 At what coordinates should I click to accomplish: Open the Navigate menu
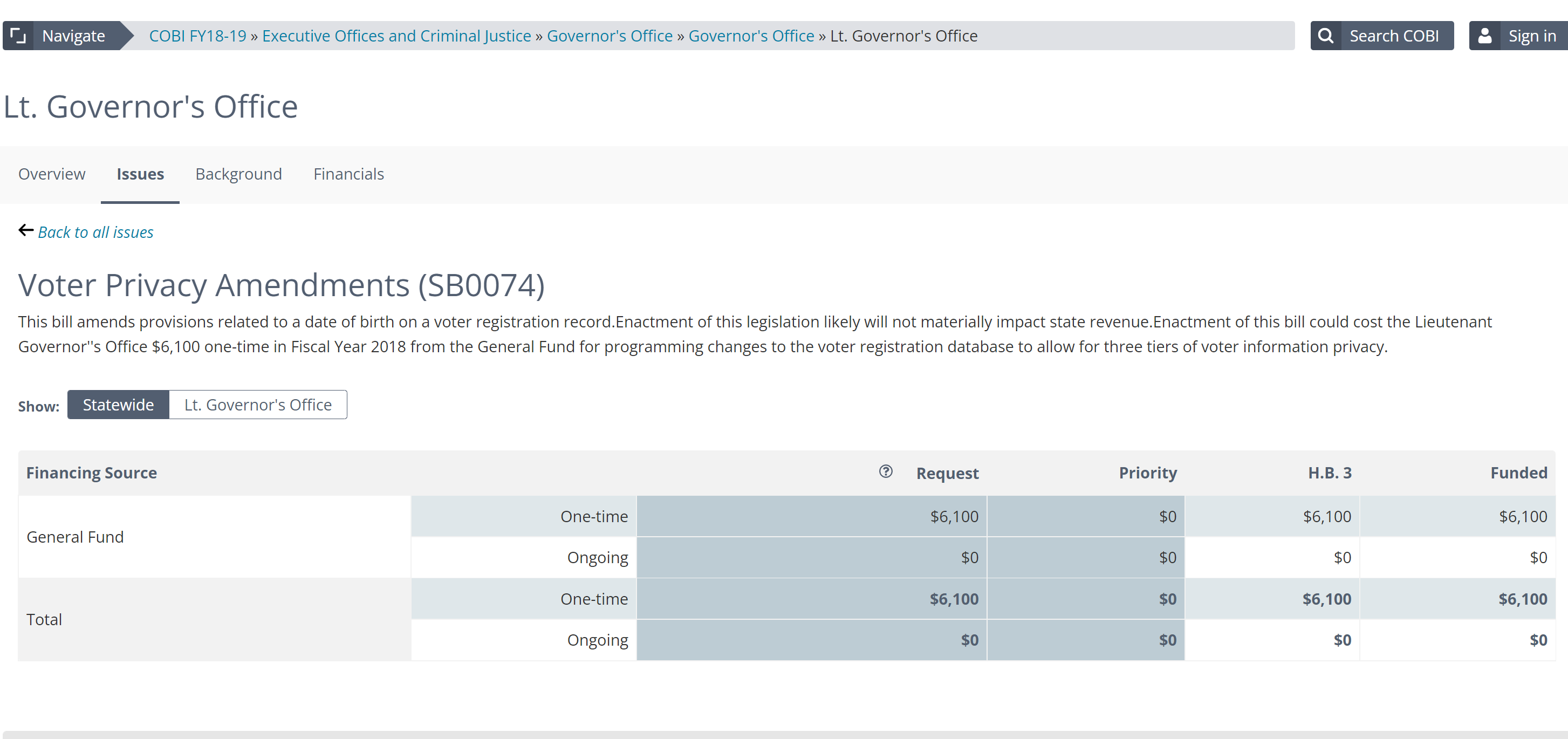tap(73, 35)
